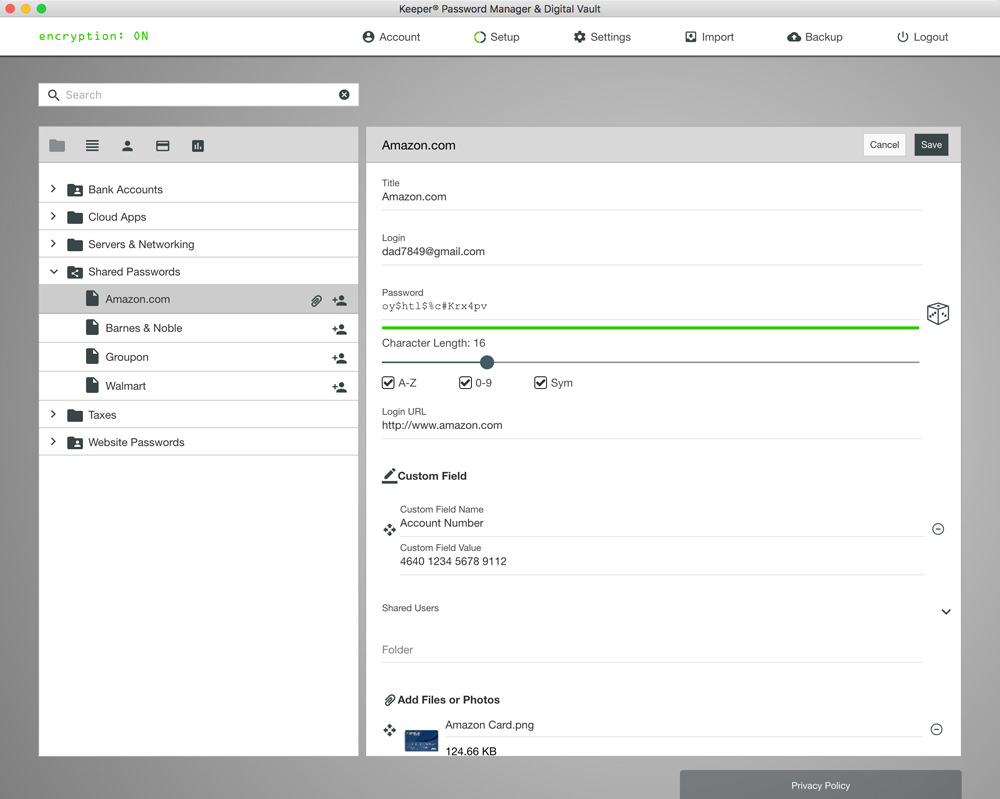This screenshot has height=799, width=1000.
Task: Click the paperclip icon on Amazon.com row
Action: [316, 300]
